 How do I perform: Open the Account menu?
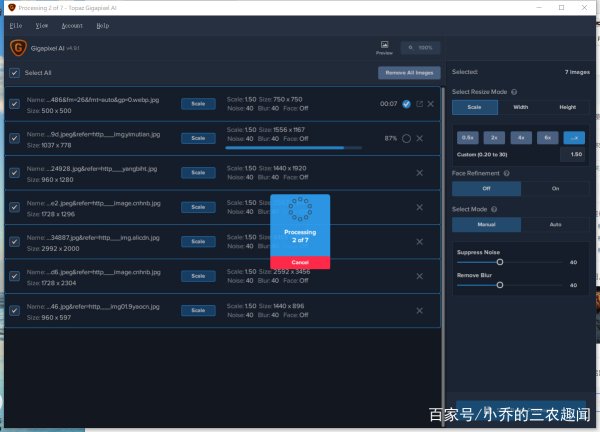coord(72,24)
